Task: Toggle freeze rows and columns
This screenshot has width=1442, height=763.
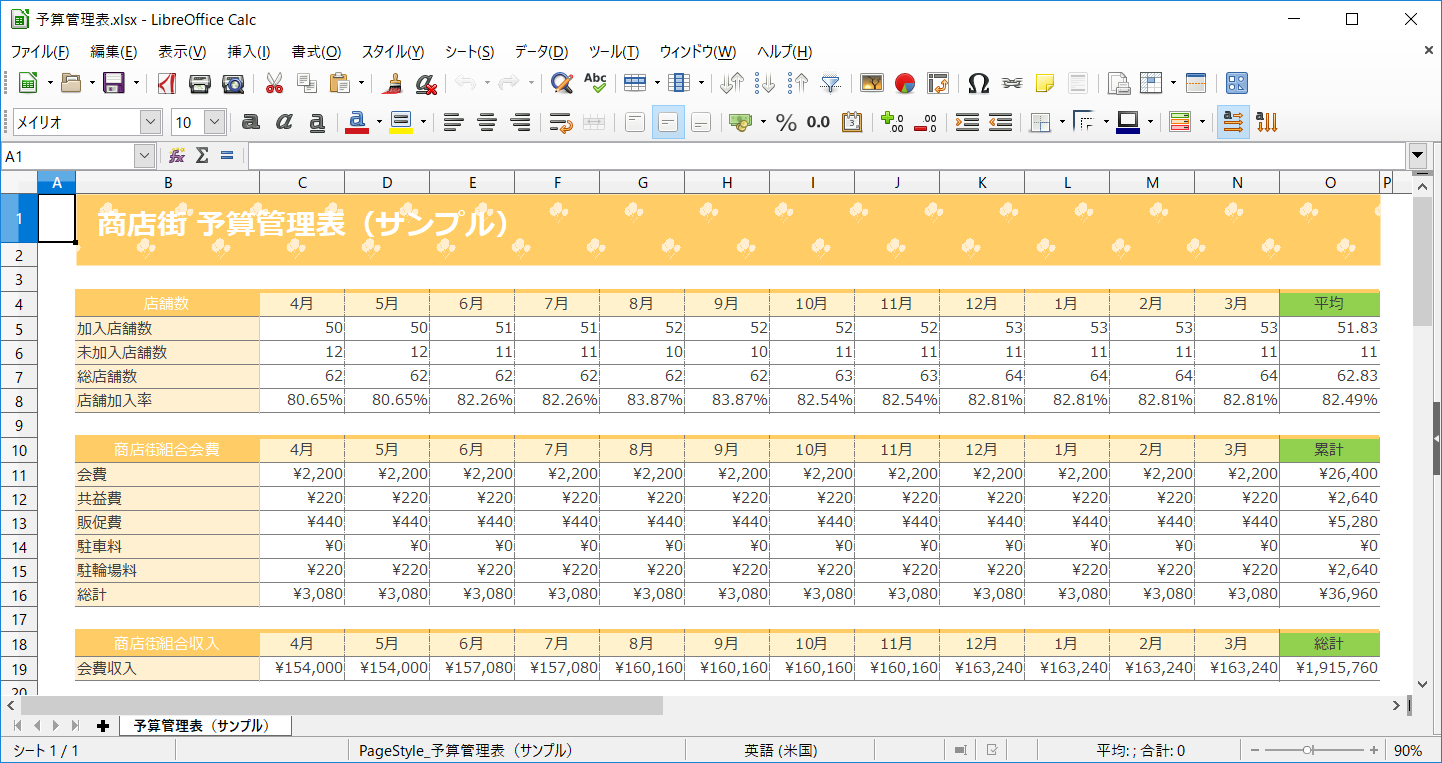Action: (1151, 83)
